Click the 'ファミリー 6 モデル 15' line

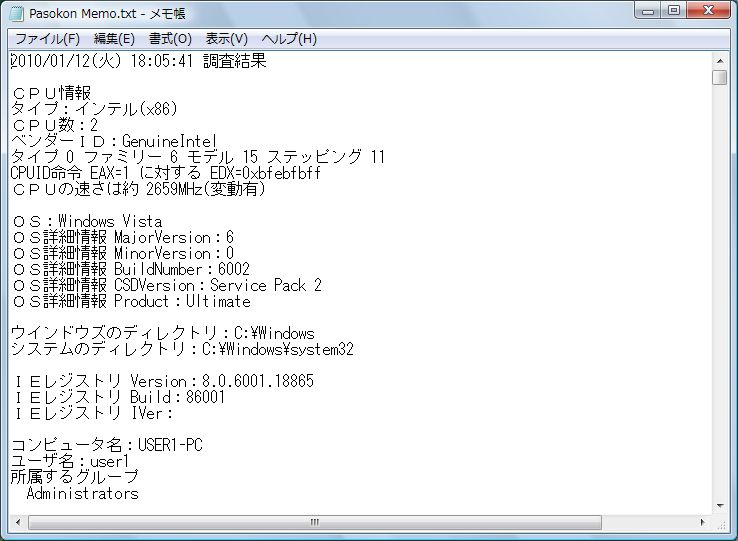[198, 157]
